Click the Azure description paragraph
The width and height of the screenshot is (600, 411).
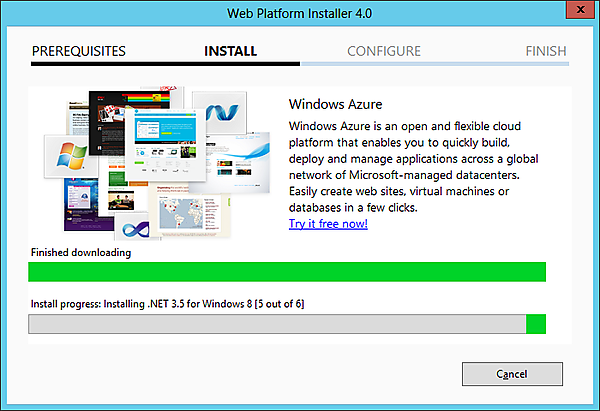[x=413, y=167]
